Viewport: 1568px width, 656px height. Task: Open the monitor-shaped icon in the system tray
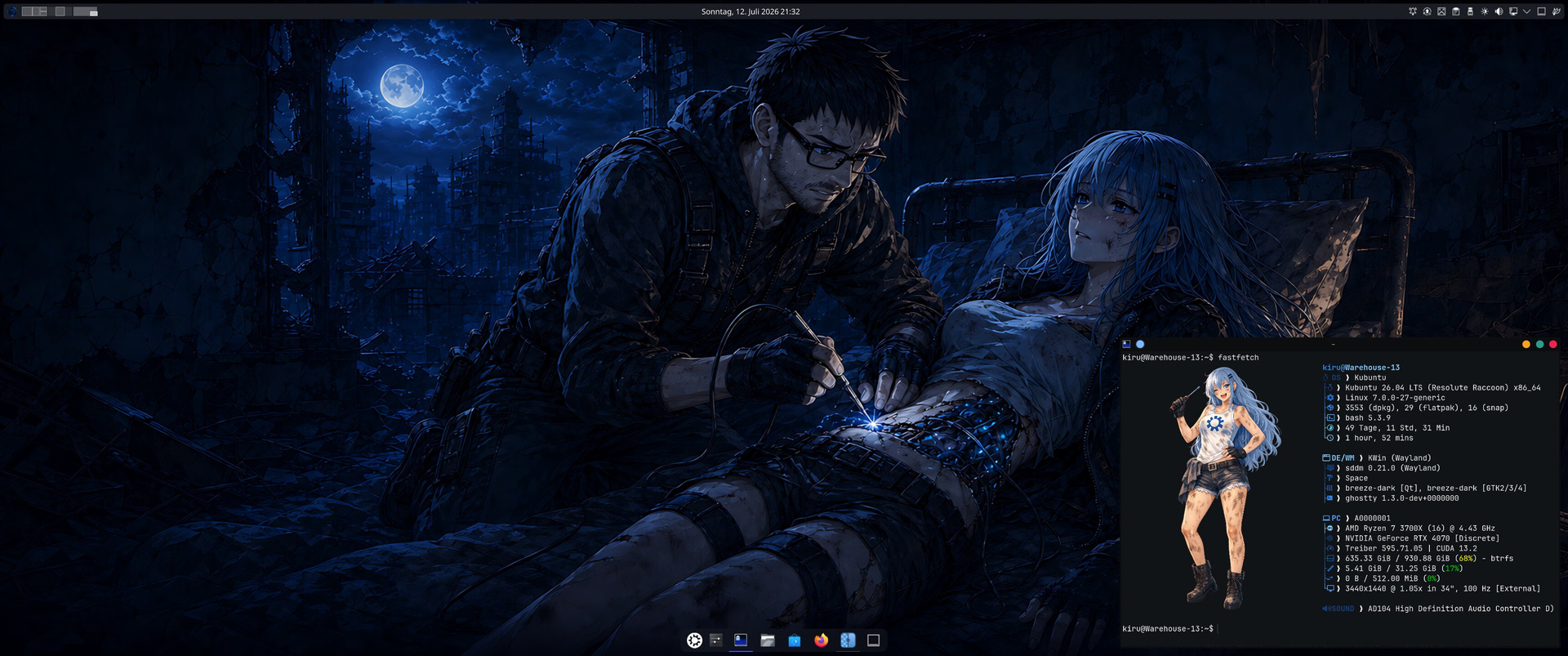(x=1513, y=11)
